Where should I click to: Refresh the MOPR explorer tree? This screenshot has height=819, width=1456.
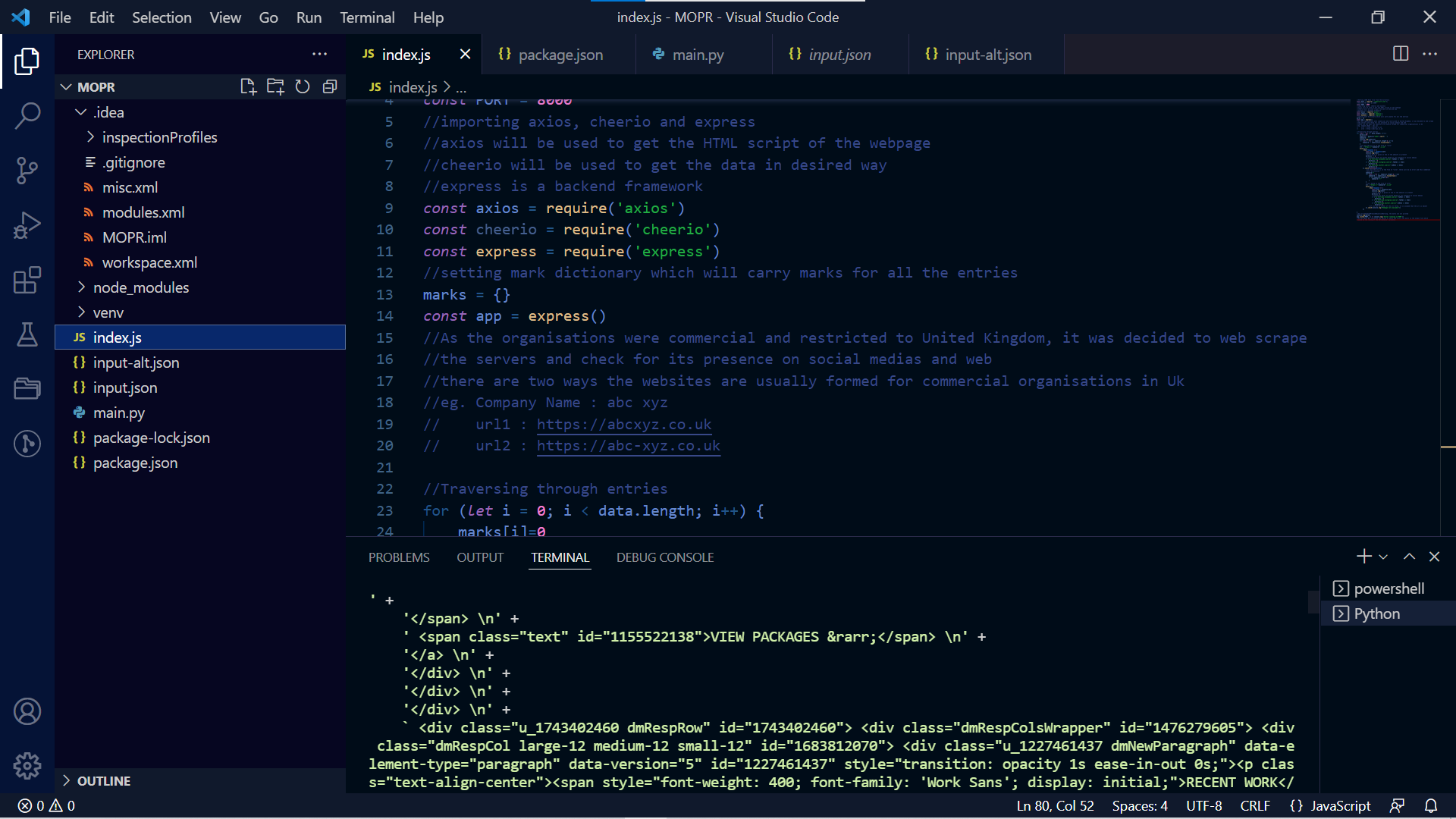[x=303, y=86]
